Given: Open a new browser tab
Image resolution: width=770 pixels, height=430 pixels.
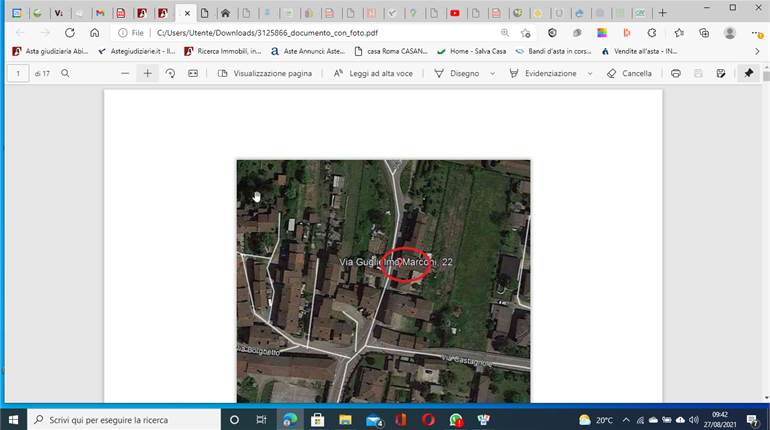Looking at the screenshot, I should [x=662, y=13].
